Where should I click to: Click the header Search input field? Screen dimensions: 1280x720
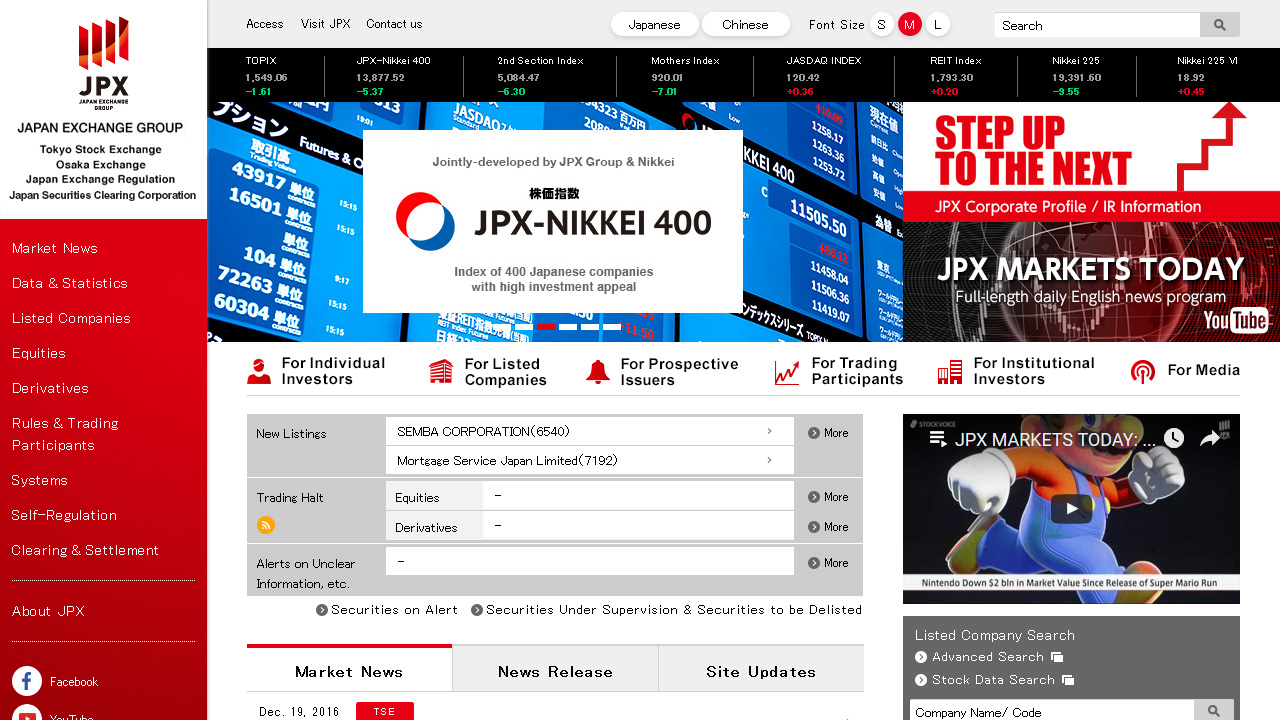[x=1097, y=25]
